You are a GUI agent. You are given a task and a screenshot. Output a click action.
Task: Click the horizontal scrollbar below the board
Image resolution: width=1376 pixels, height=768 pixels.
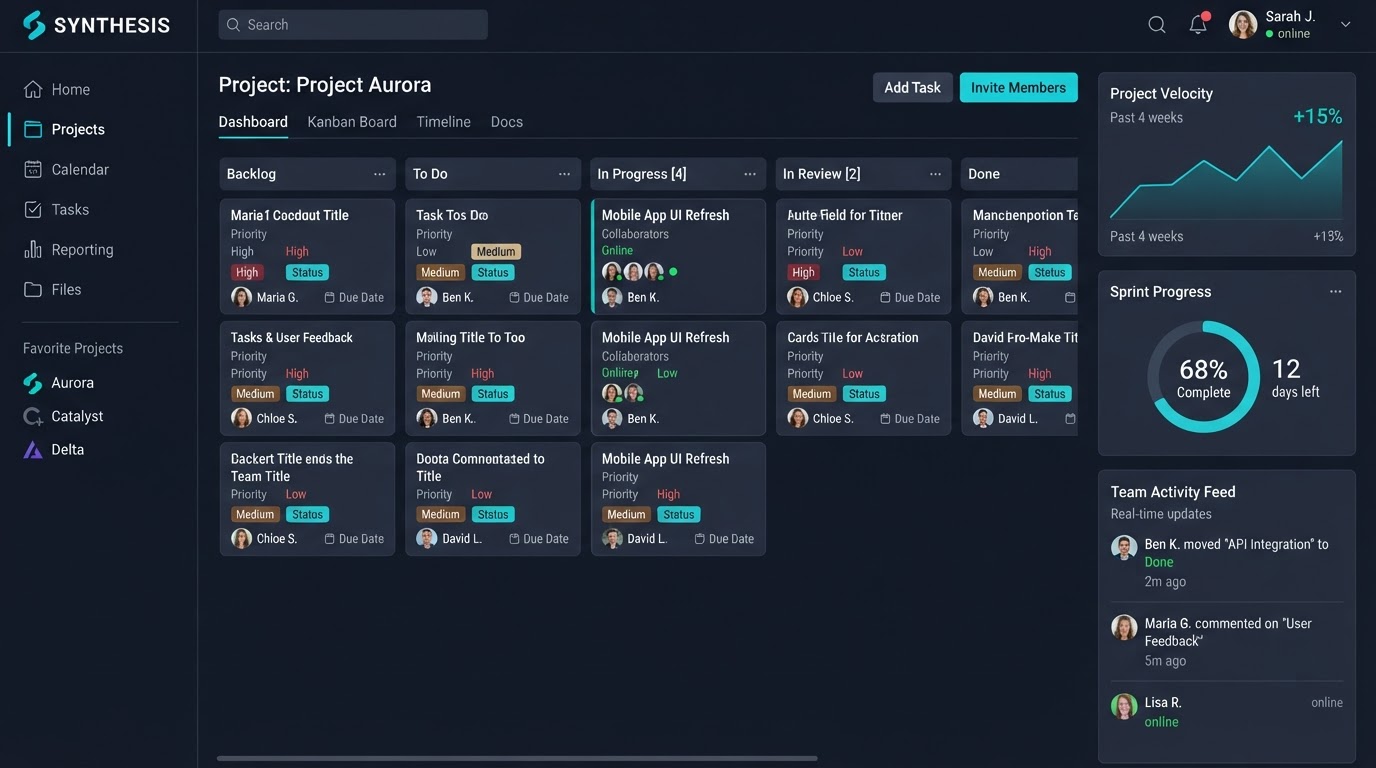(517, 758)
